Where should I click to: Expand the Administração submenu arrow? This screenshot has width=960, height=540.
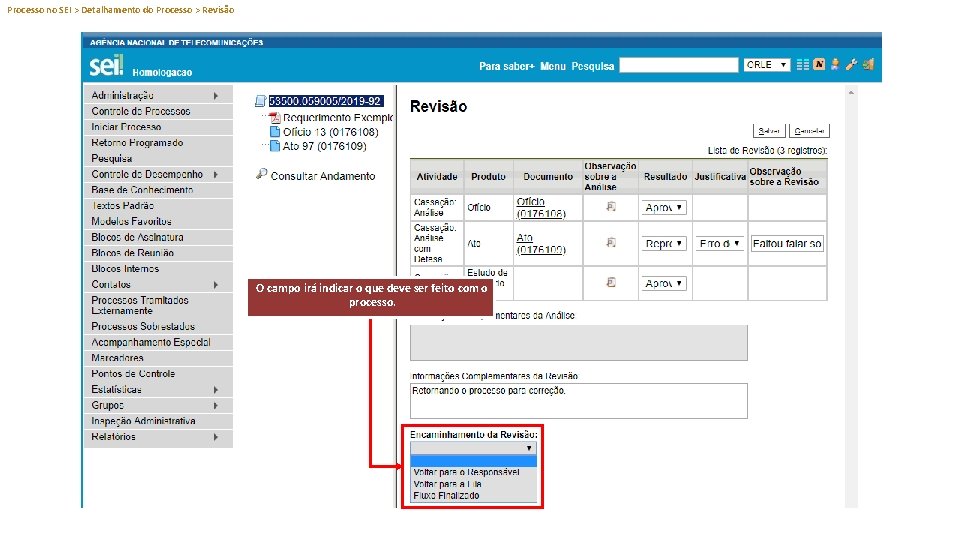[x=216, y=96]
